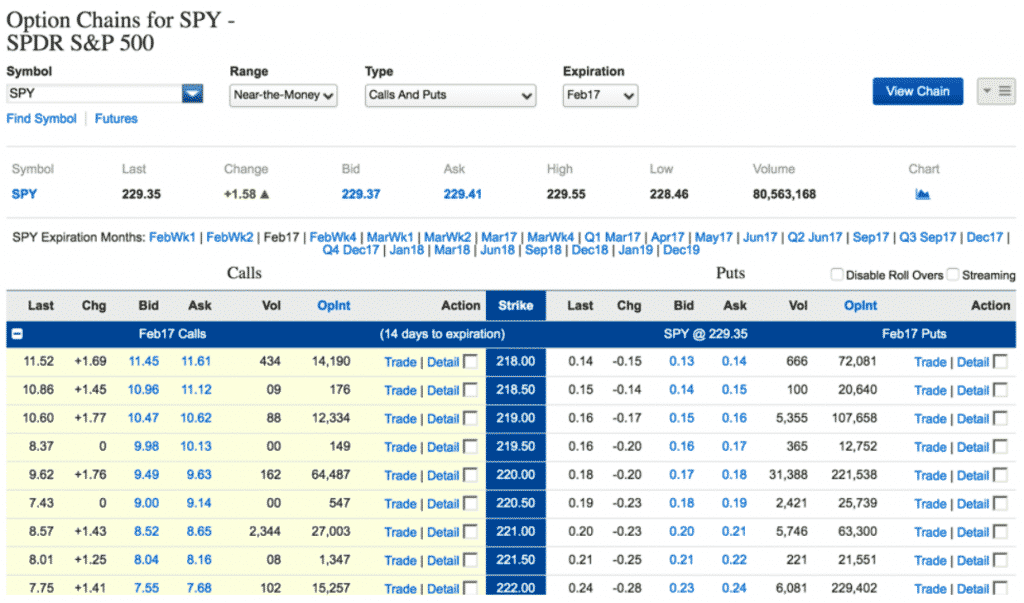
Task: Sort by the puts OpInt column header
Action: pyautogui.click(x=861, y=305)
